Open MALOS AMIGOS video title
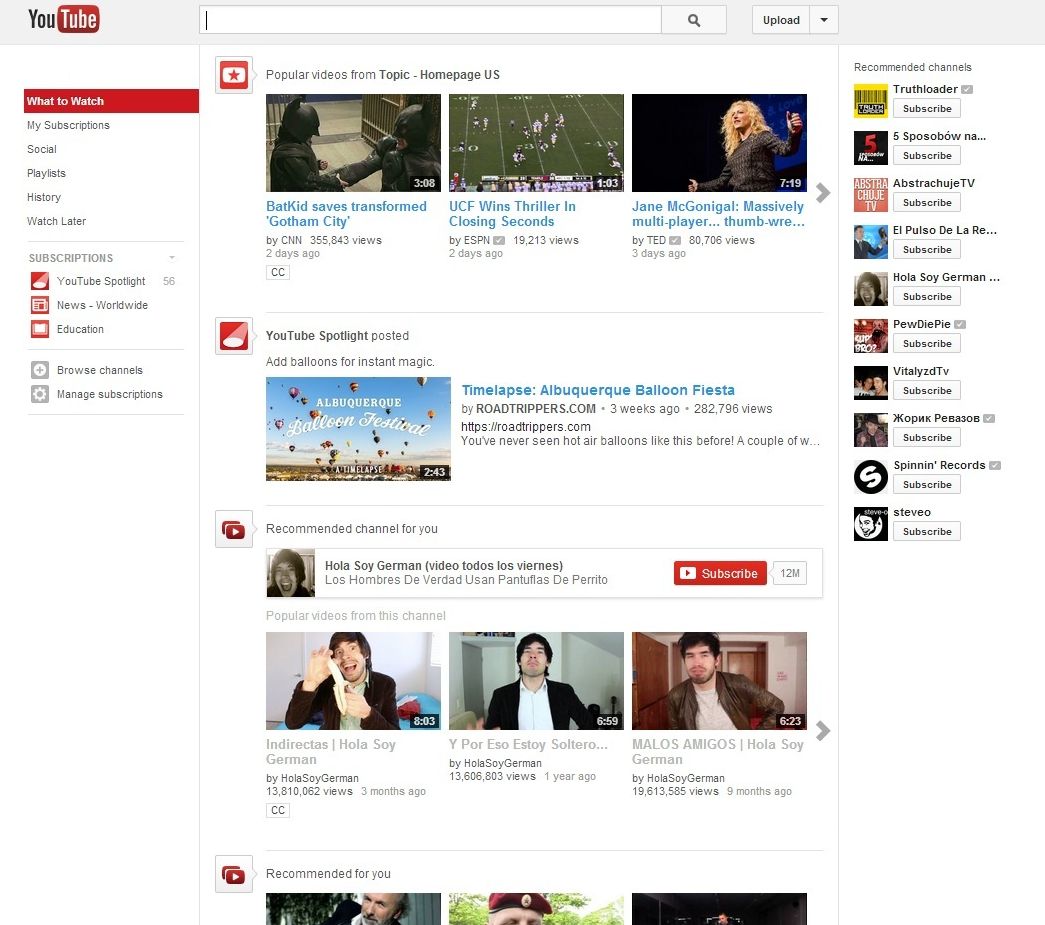 [x=718, y=752]
